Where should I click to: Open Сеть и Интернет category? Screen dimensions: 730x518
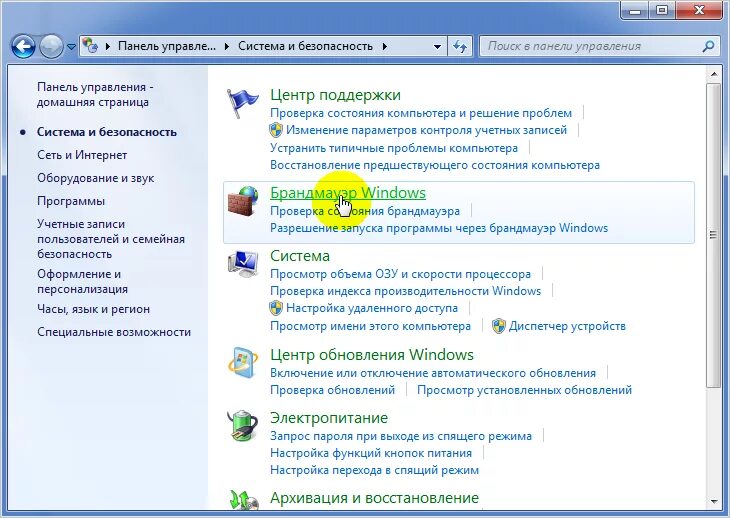click(x=82, y=155)
